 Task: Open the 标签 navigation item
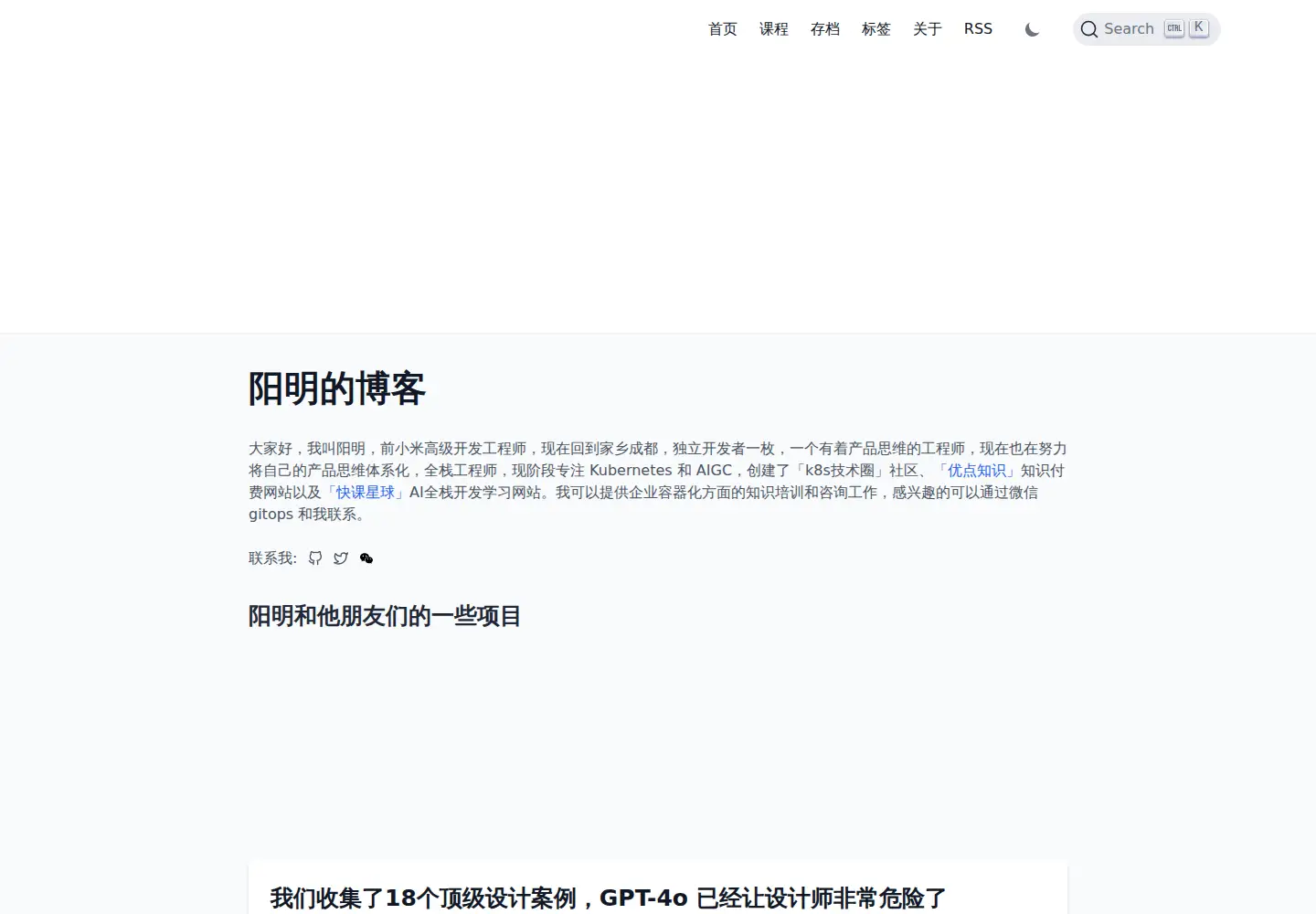click(x=876, y=29)
